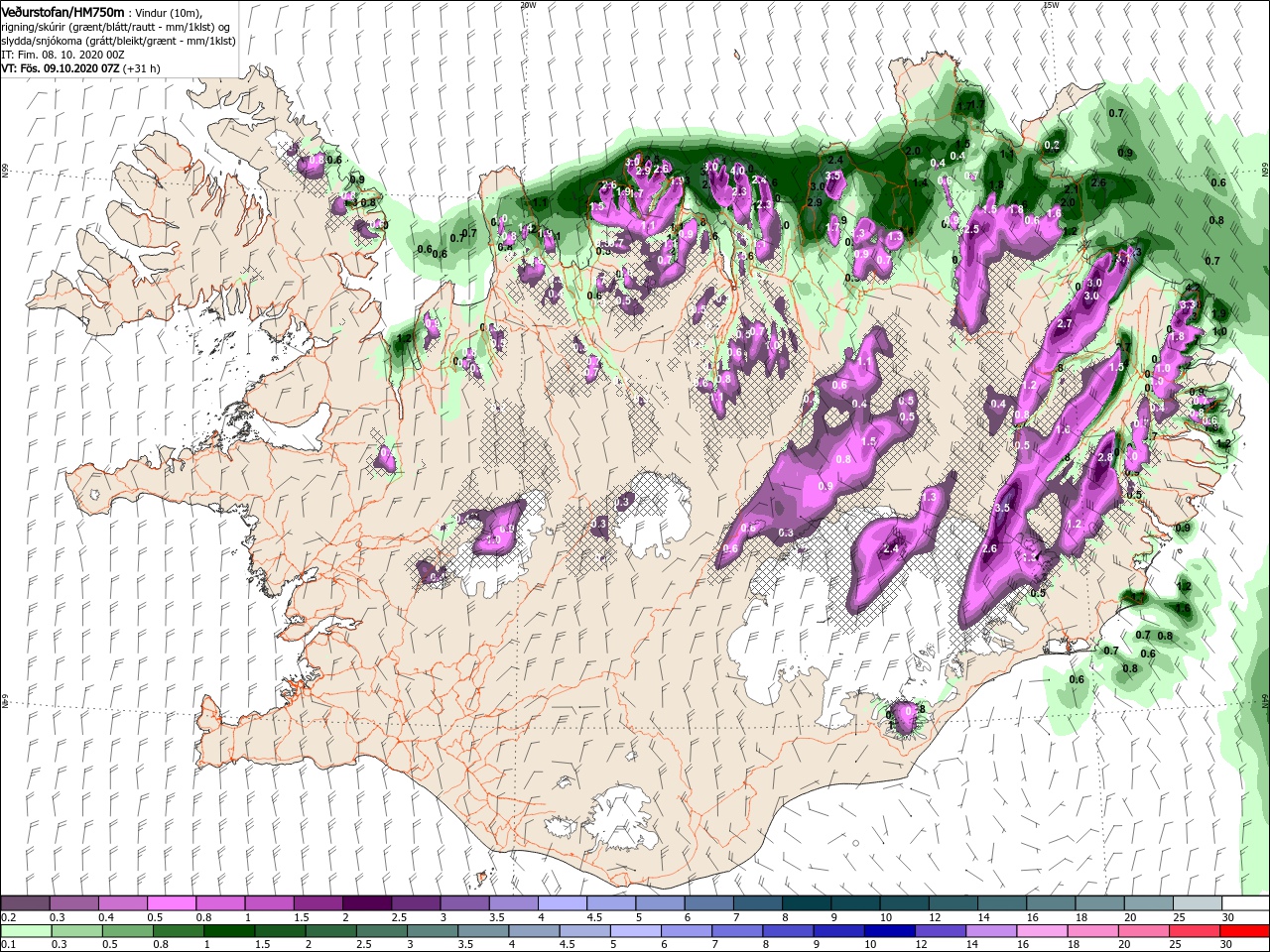Click the bottom-row grey-green swatch labeled 3

[432, 932]
